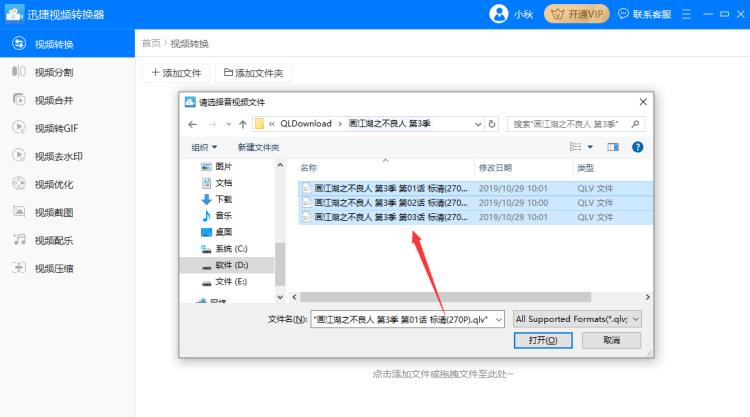This screenshot has width=750, height=417.
Task: Click the refresh icon beside the address bar
Action: point(492,124)
